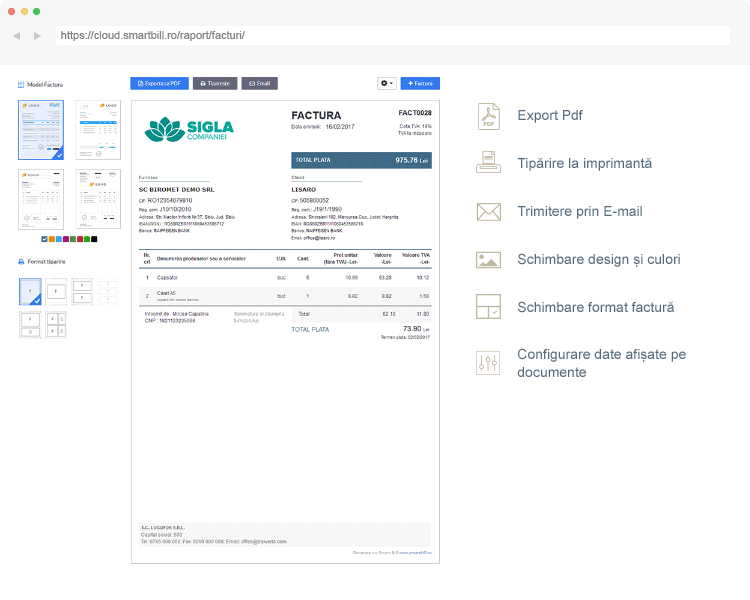Select the second invoice template with blue table header

pos(97,130)
